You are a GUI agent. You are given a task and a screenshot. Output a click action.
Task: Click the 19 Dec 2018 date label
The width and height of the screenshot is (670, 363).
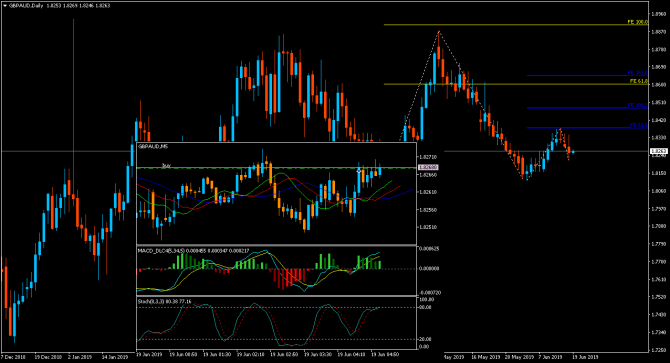[48, 357]
